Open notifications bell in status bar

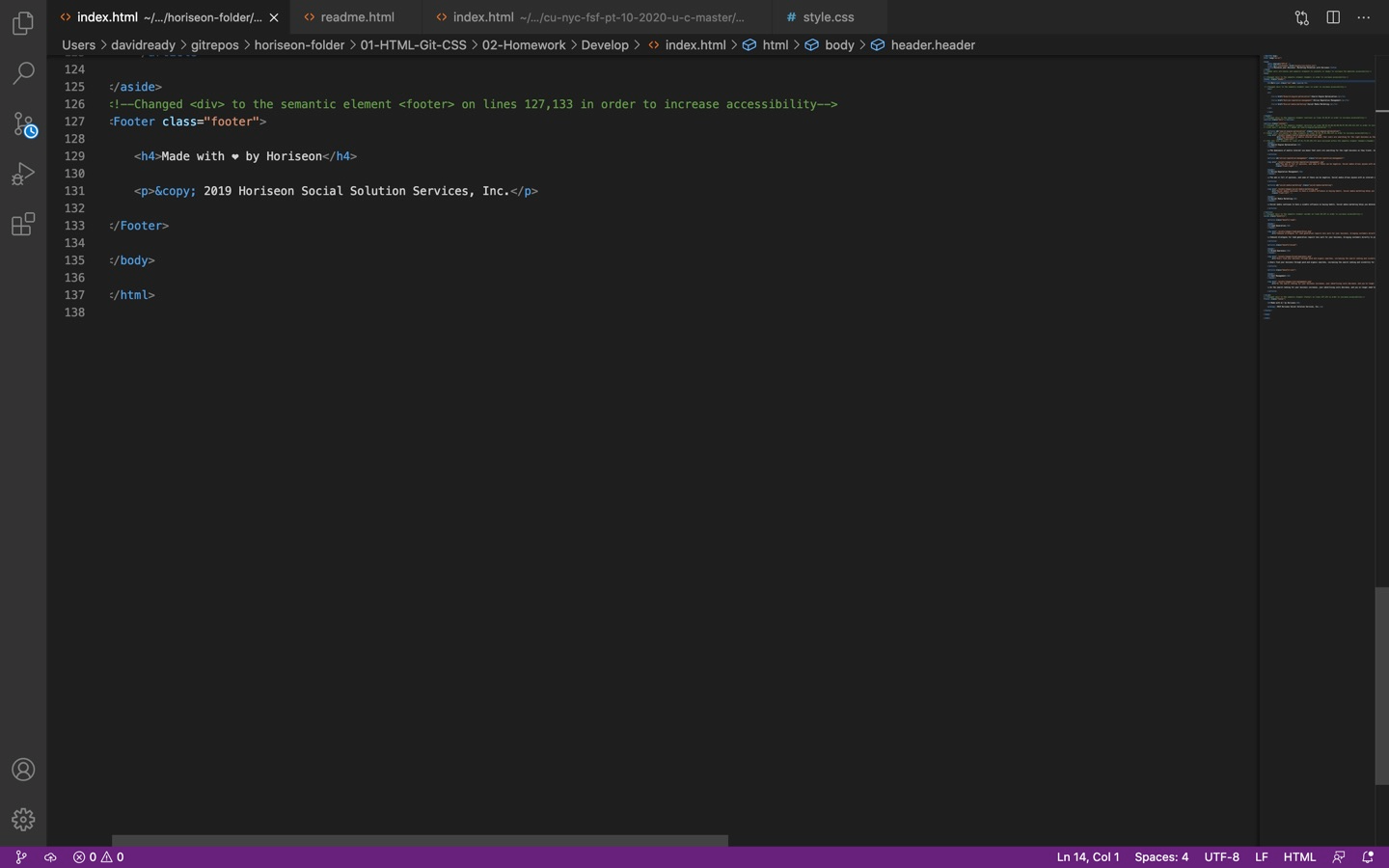pos(1368,856)
